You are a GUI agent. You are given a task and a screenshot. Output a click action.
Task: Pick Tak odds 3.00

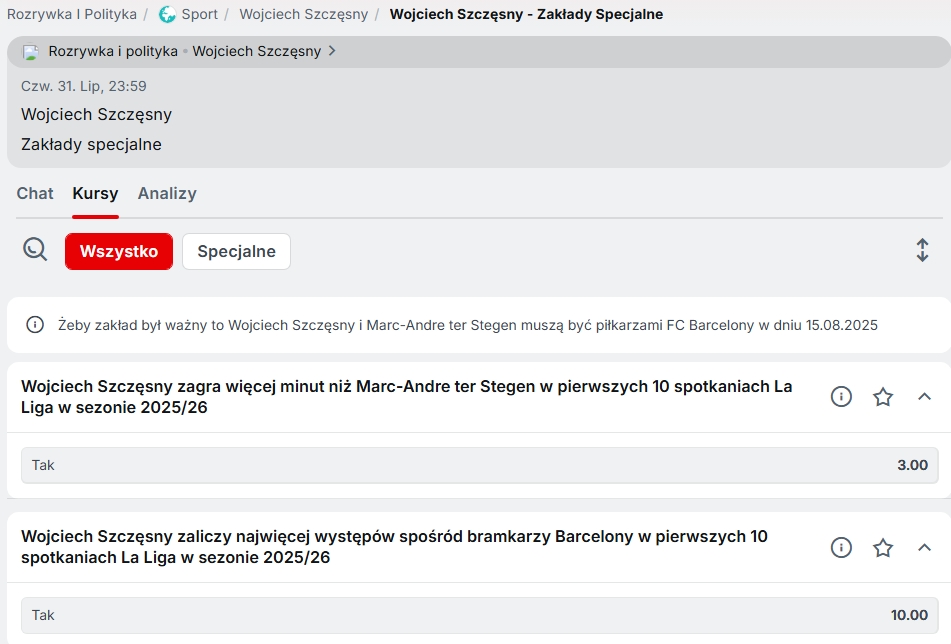point(480,465)
